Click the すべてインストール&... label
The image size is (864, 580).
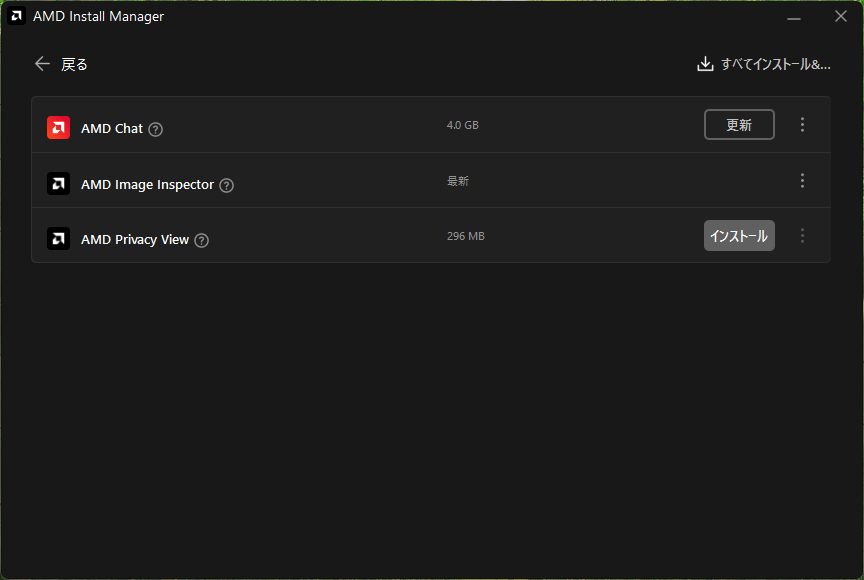click(775, 64)
